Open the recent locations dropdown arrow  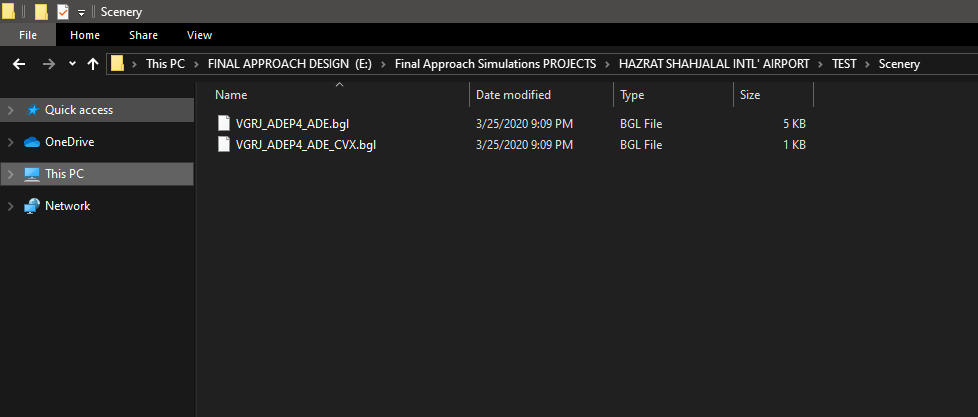72,64
